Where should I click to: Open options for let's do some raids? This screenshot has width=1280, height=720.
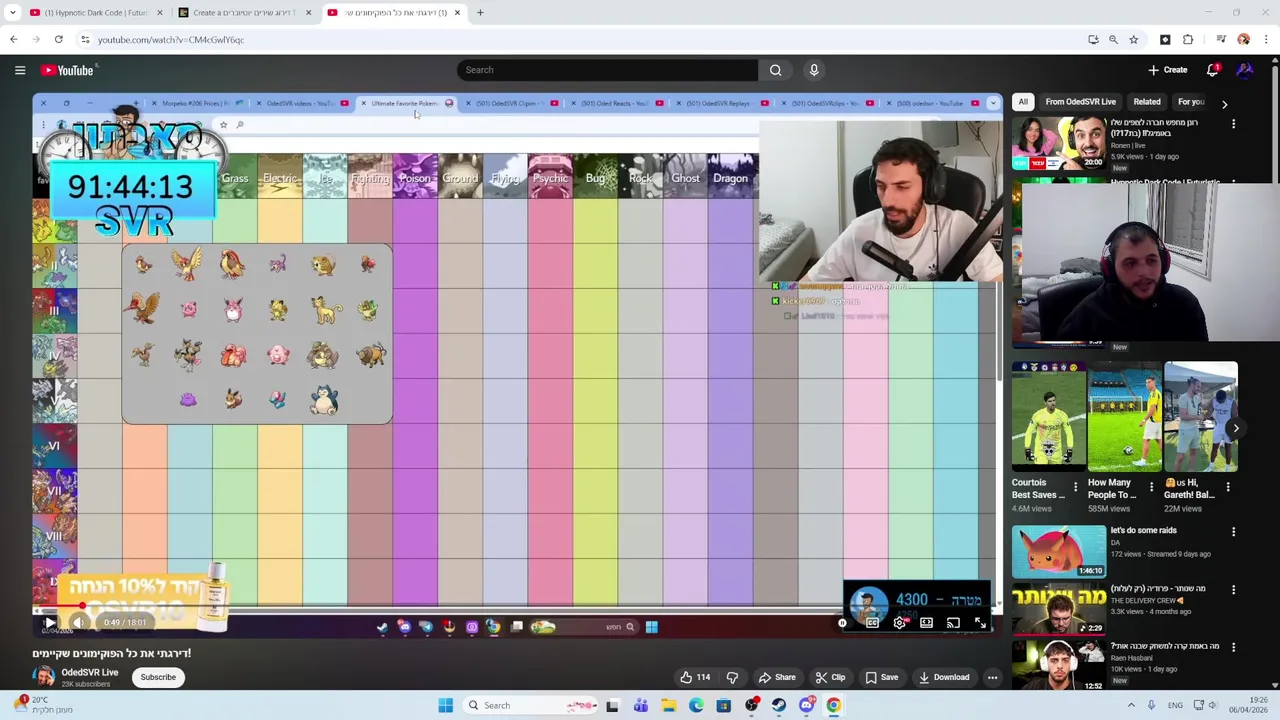click(1233, 532)
